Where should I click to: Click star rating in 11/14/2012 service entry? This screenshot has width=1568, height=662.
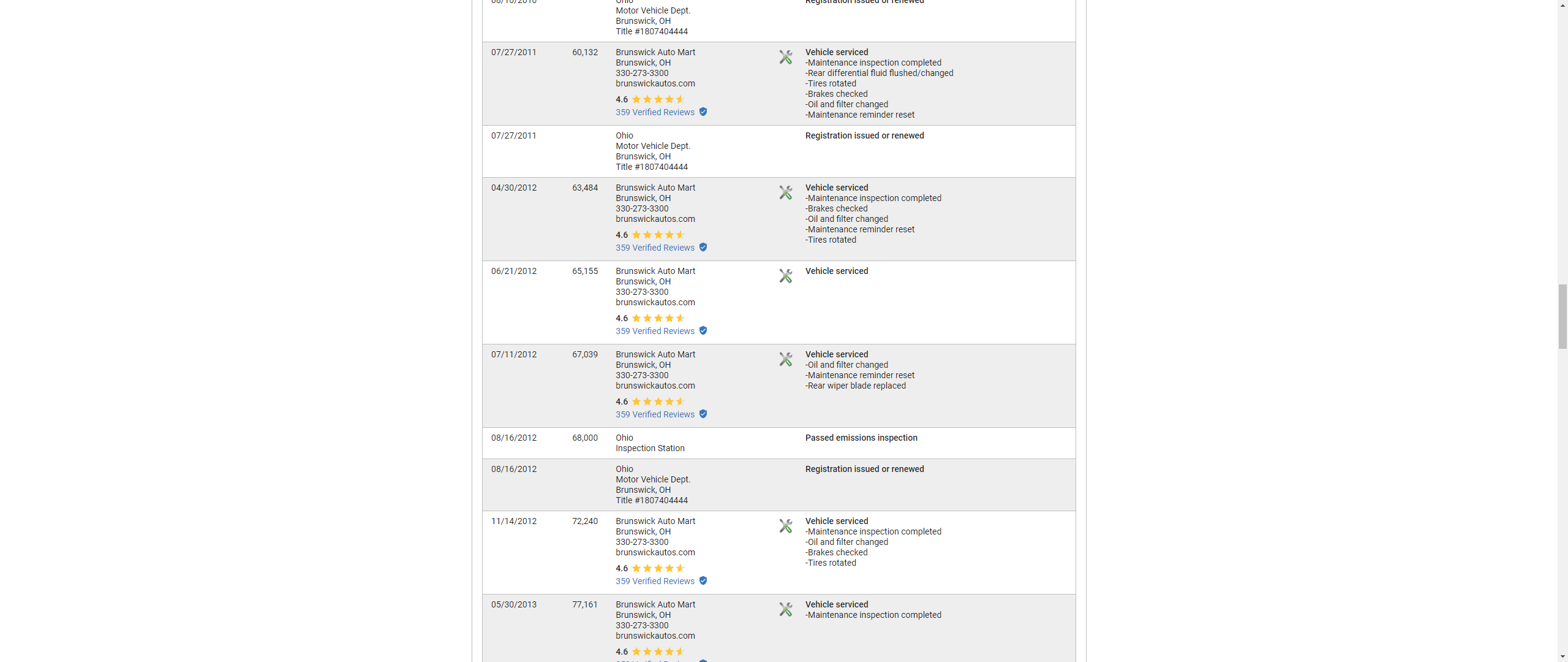click(x=658, y=568)
